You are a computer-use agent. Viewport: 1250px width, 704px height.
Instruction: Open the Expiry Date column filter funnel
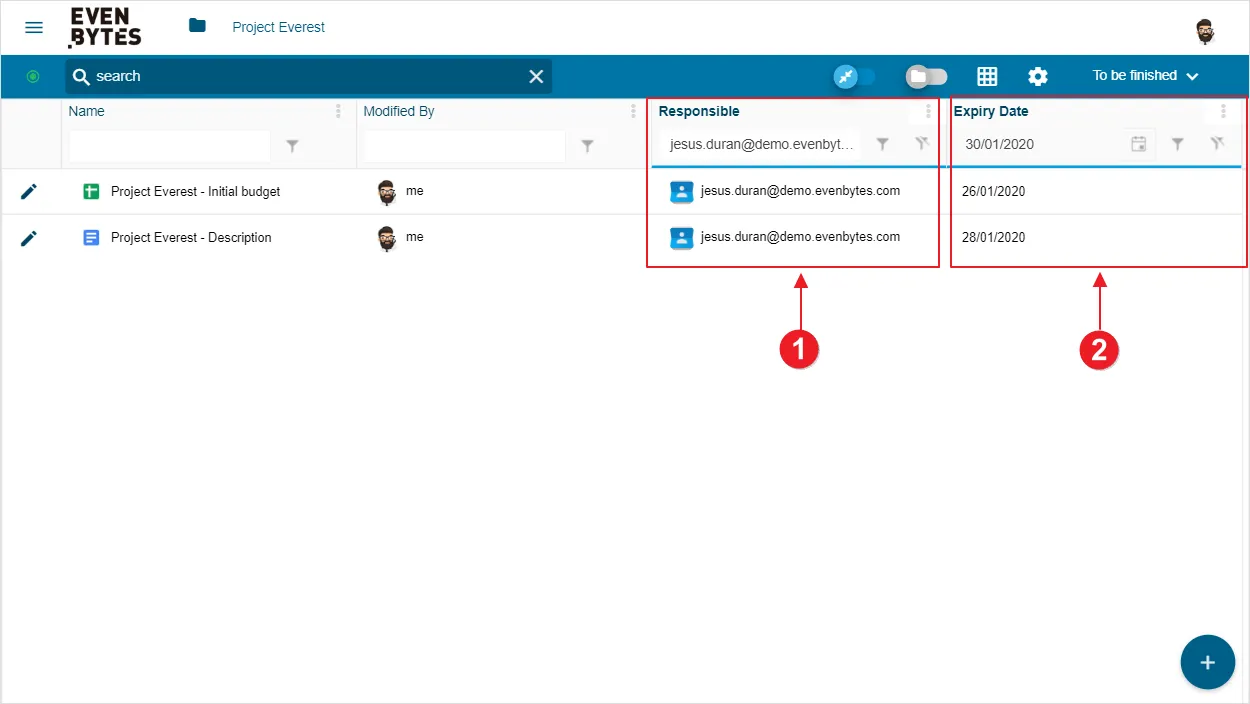coord(1177,144)
